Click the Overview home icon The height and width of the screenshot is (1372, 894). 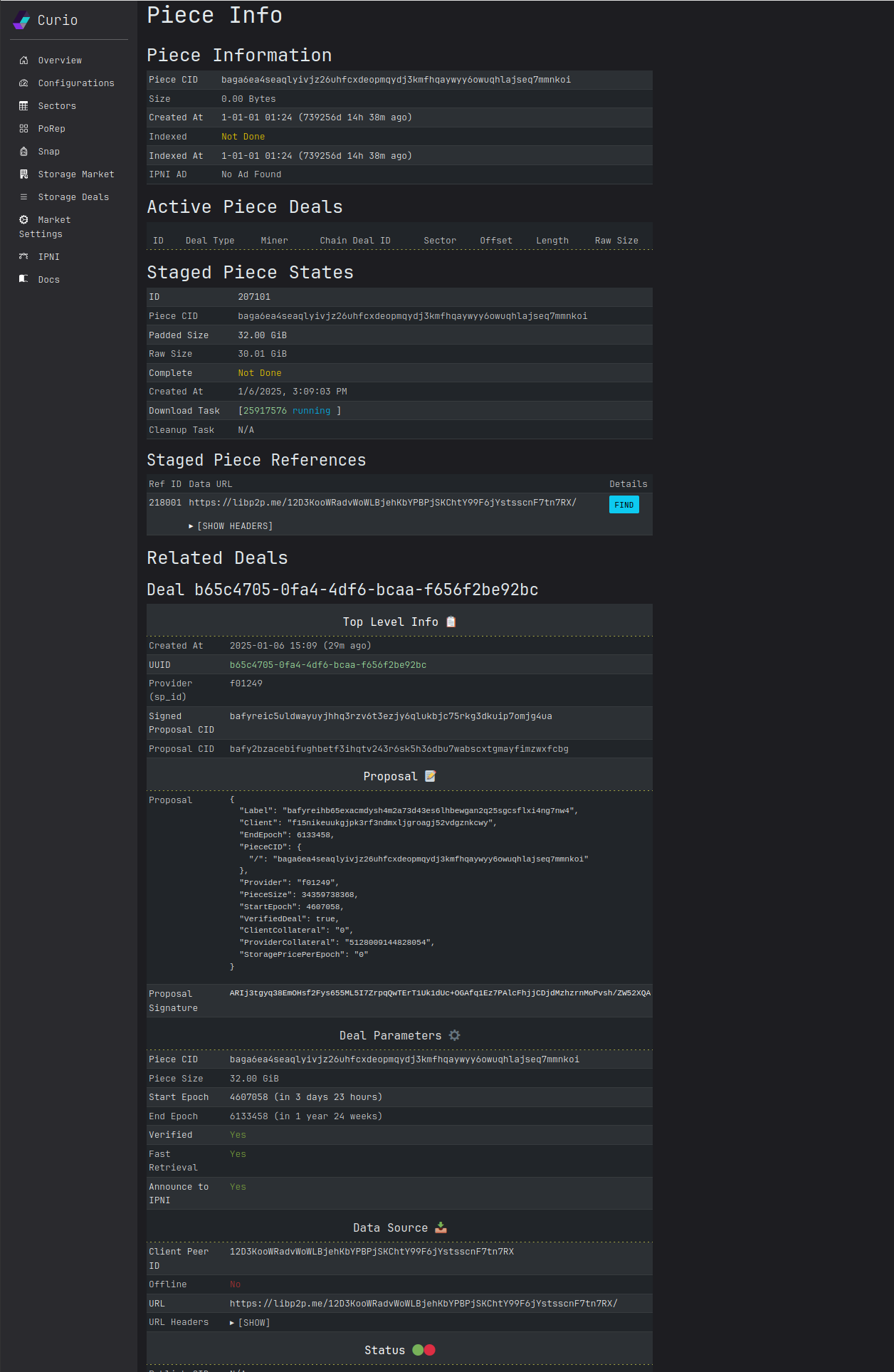click(23, 61)
